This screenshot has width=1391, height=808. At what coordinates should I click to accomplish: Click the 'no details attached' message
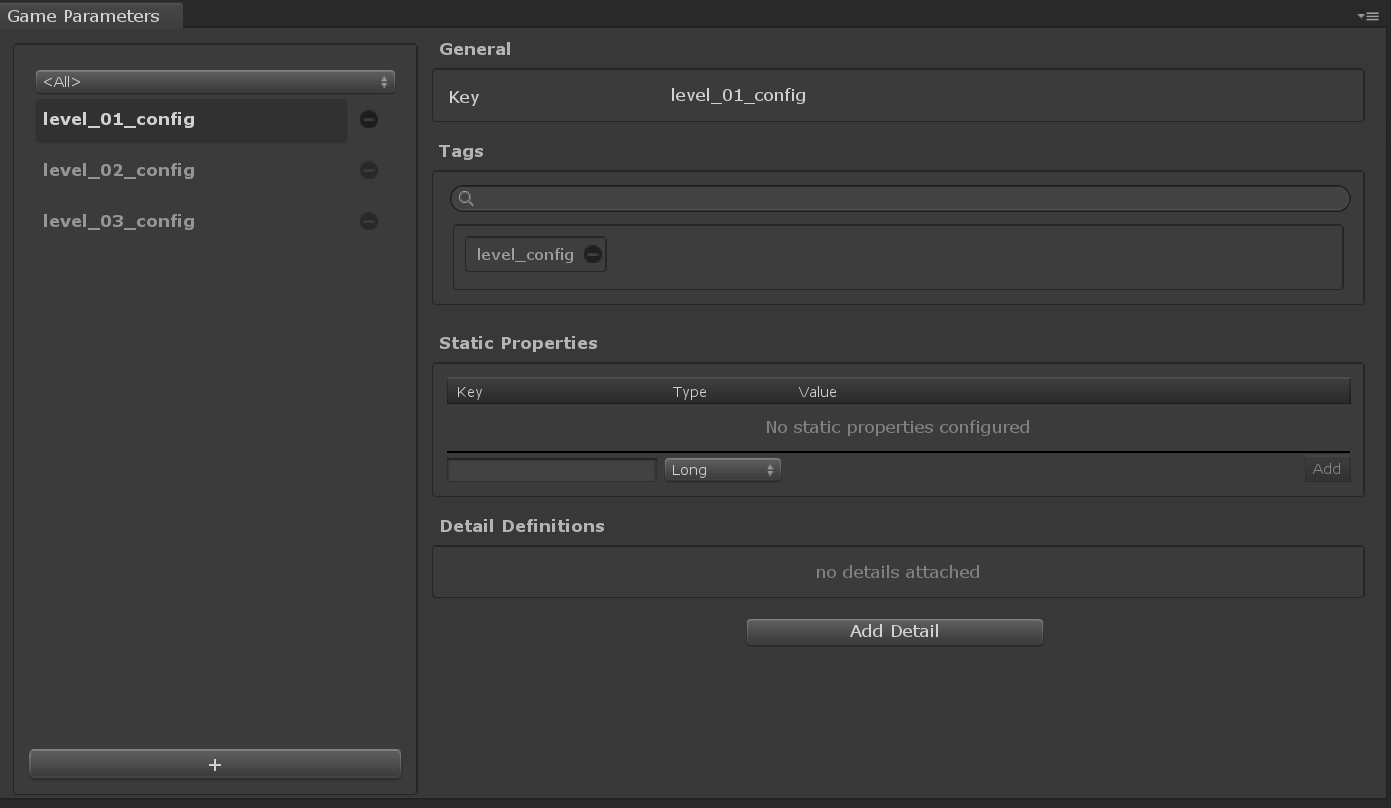tap(897, 572)
